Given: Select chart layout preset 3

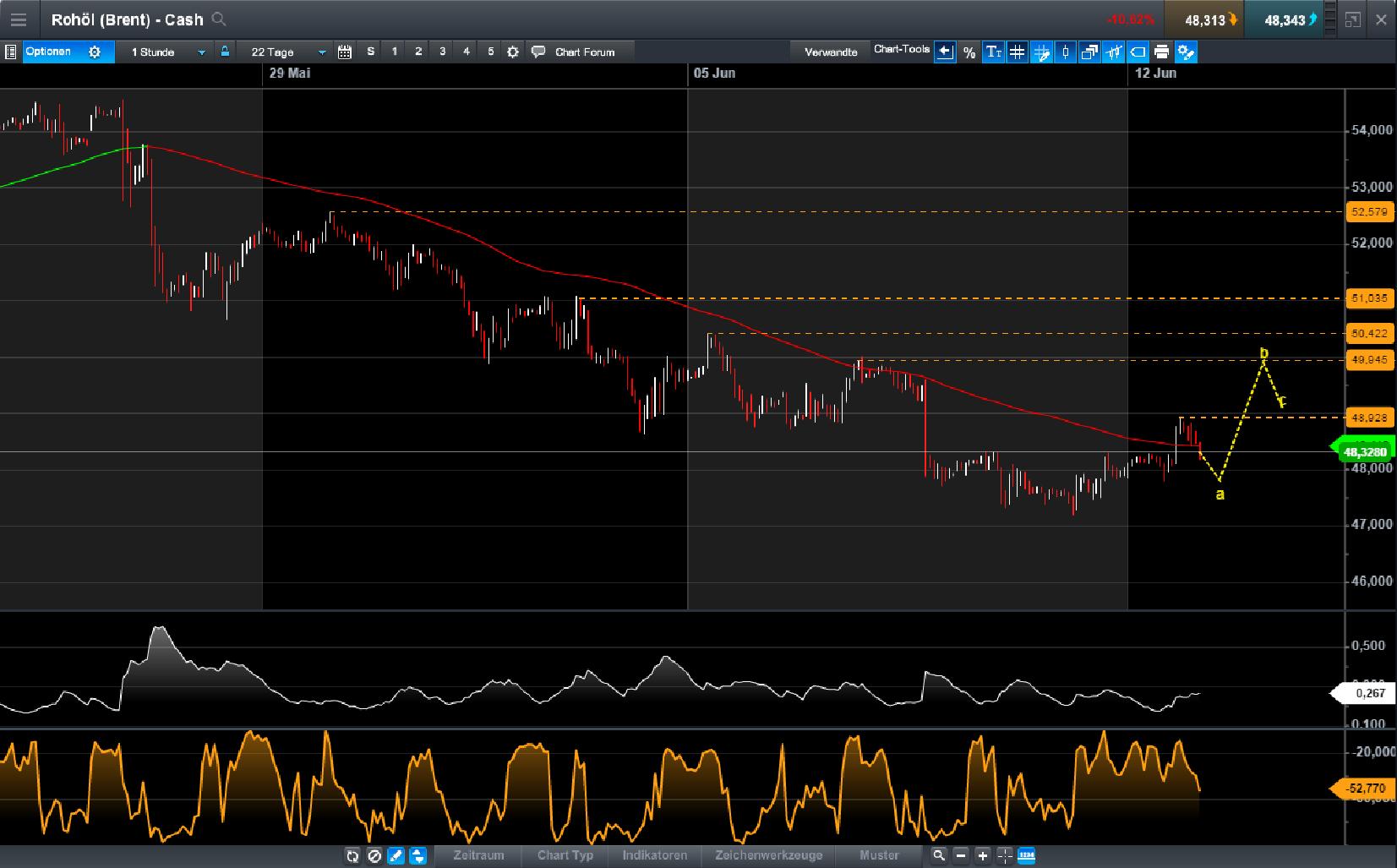Looking at the screenshot, I should tap(442, 52).
